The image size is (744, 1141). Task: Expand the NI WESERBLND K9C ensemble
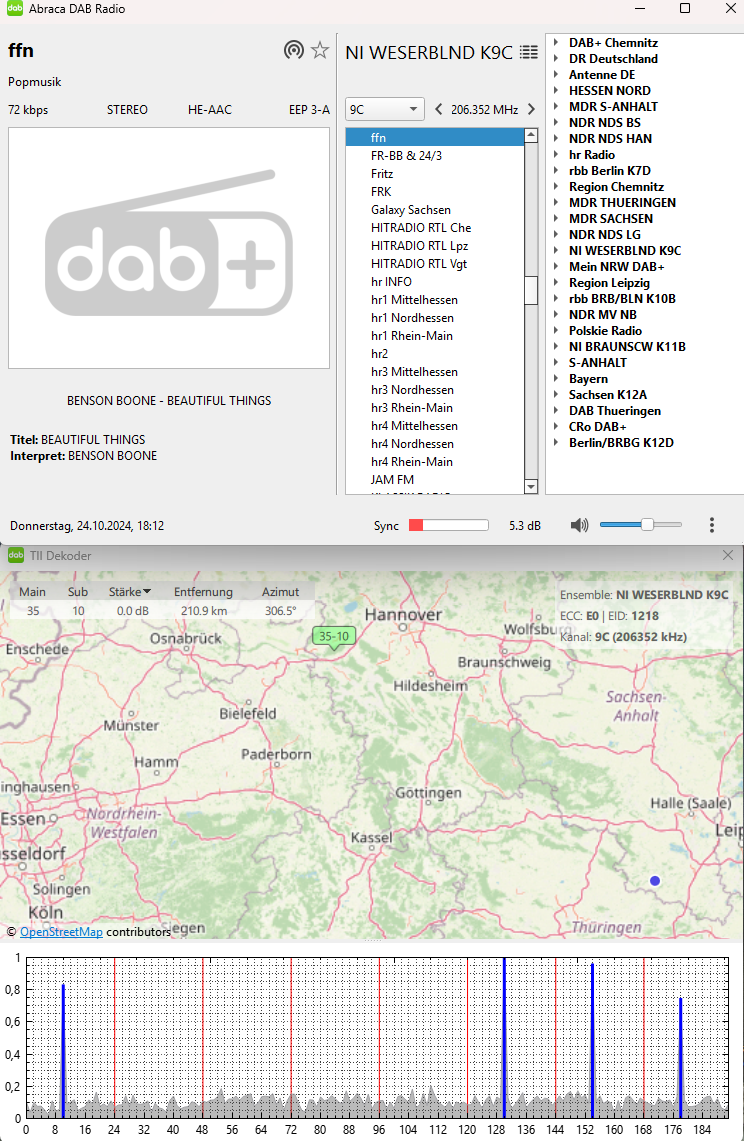[x=555, y=251]
